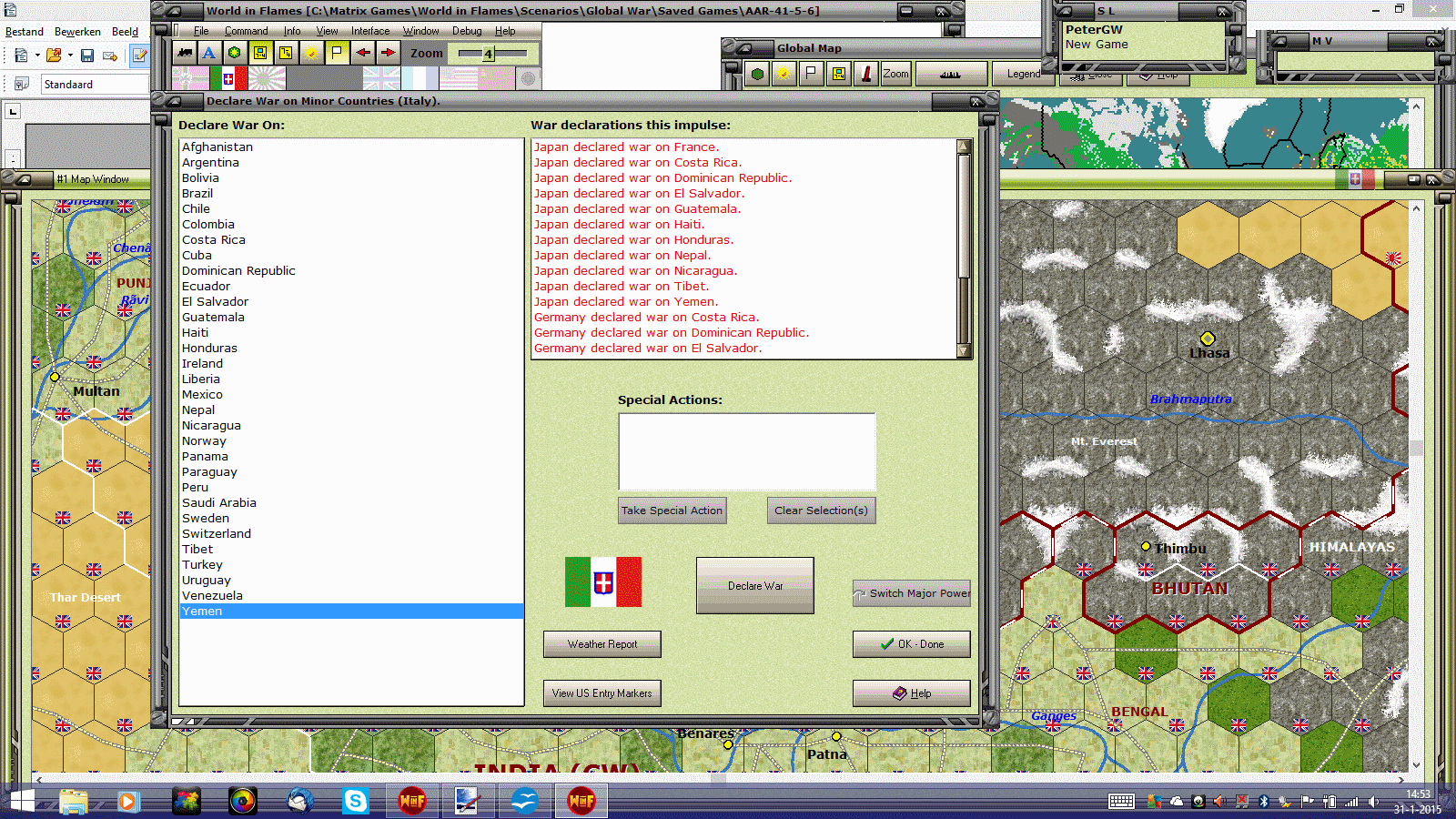Click the Declare War button
The height and width of the screenshot is (819, 1456).
pos(755,585)
